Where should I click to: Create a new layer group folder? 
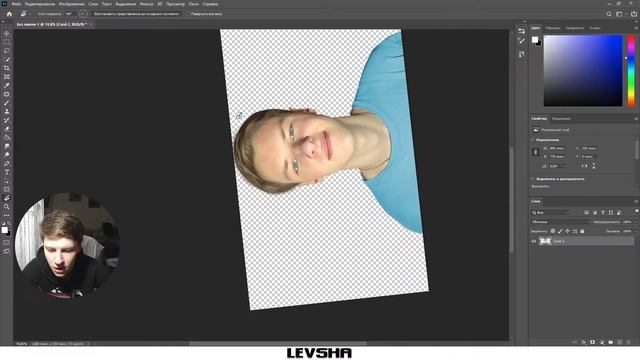(x=611, y=342)
